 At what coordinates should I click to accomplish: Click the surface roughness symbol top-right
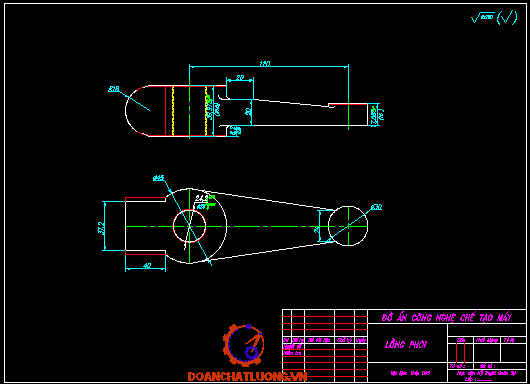pos(483,18)
